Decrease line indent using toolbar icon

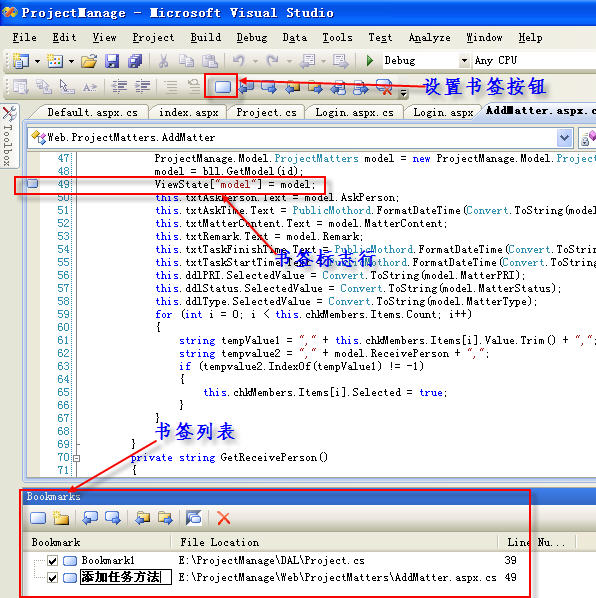pos(119,87)
